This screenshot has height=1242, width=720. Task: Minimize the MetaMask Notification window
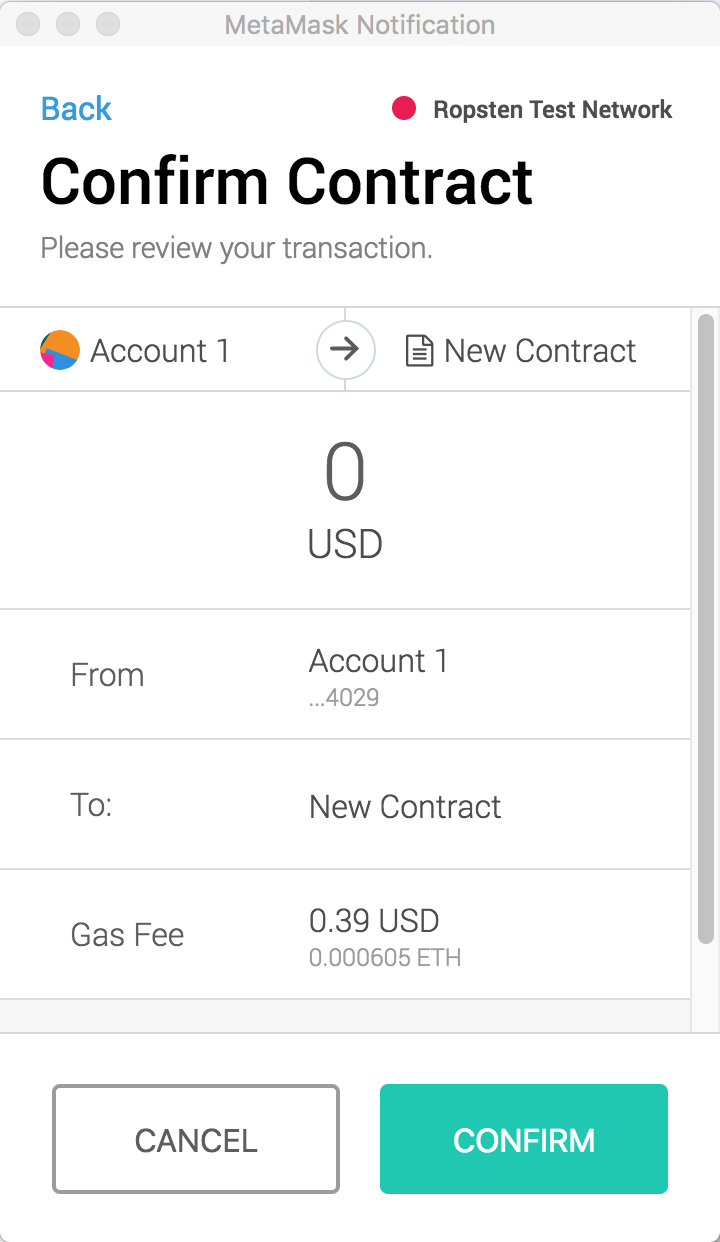click(x=68, y=23)
